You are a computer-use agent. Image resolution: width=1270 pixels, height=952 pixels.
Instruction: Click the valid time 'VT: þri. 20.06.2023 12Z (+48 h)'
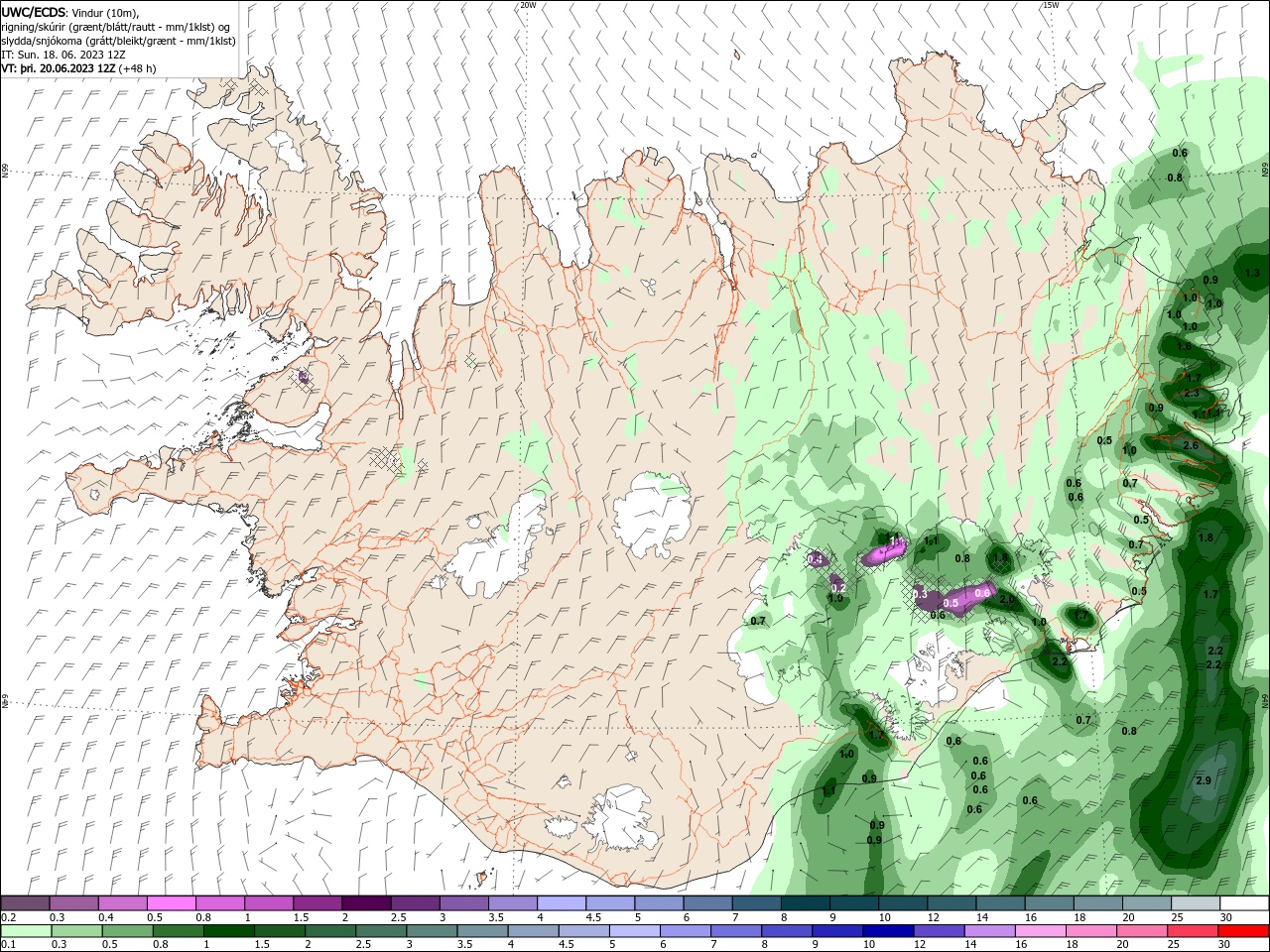[x=78, y=68]
